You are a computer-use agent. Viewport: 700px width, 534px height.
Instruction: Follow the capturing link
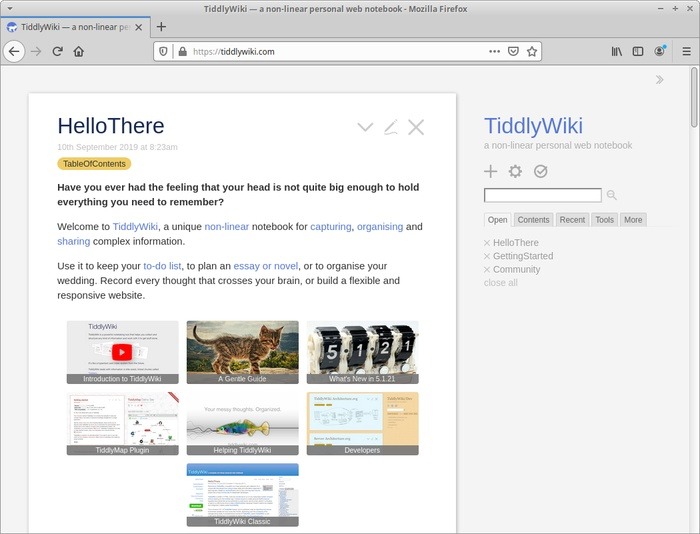(x=331, y=227)
